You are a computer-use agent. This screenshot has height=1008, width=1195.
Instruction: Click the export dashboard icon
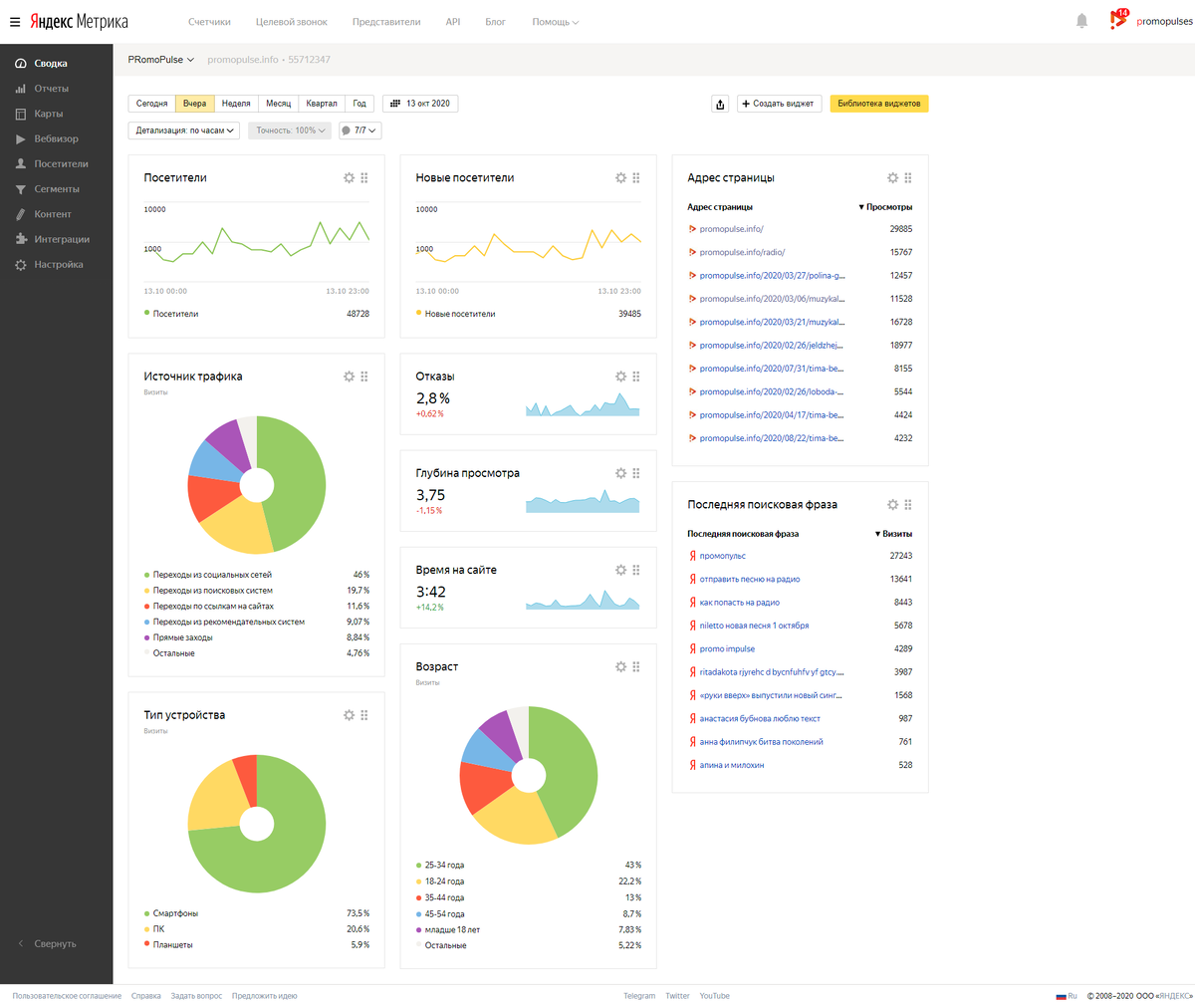[720, 104]
